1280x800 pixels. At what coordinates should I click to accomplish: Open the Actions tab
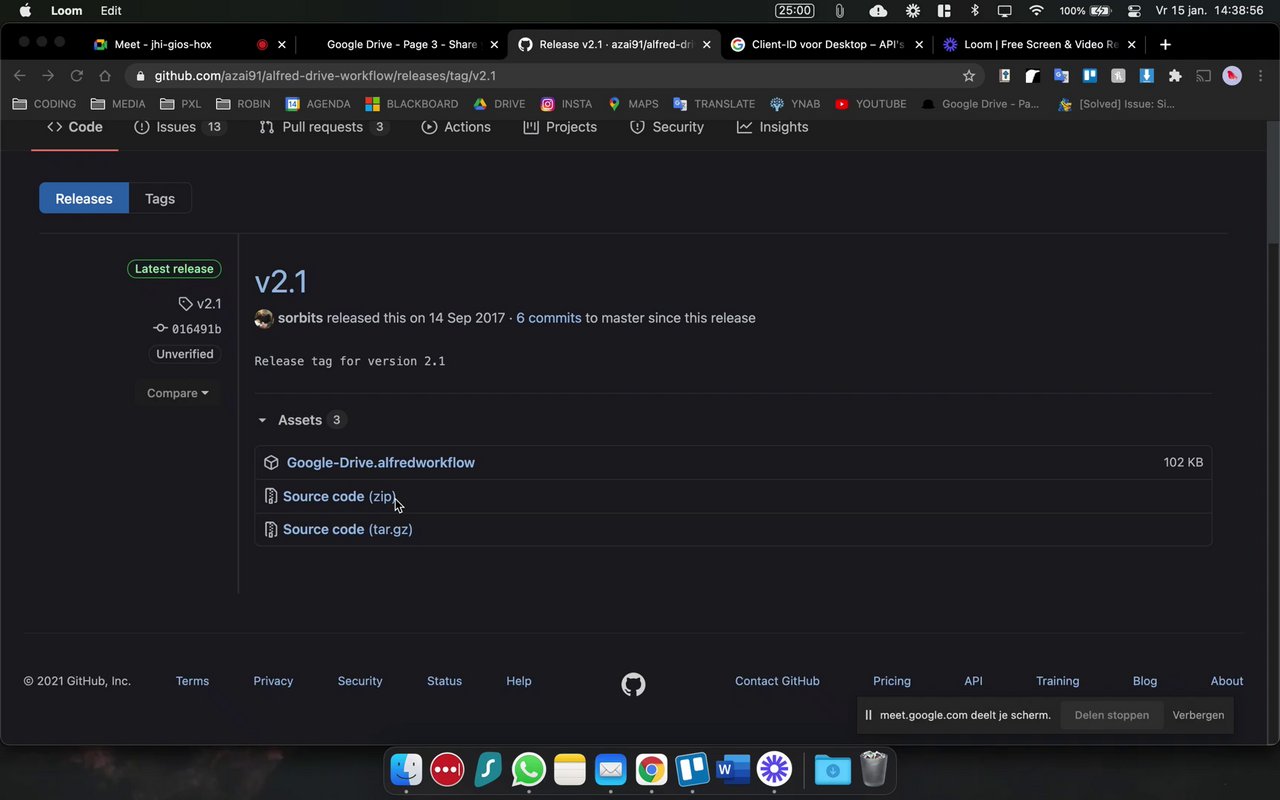tap(456, 127)
